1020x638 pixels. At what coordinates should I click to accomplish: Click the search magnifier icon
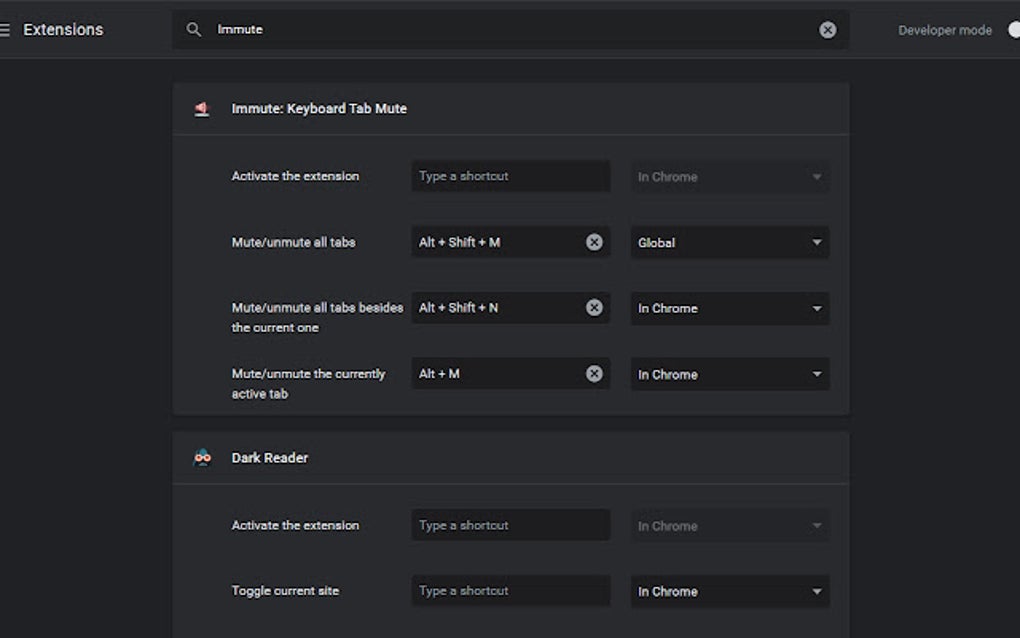tap(194, 30)
